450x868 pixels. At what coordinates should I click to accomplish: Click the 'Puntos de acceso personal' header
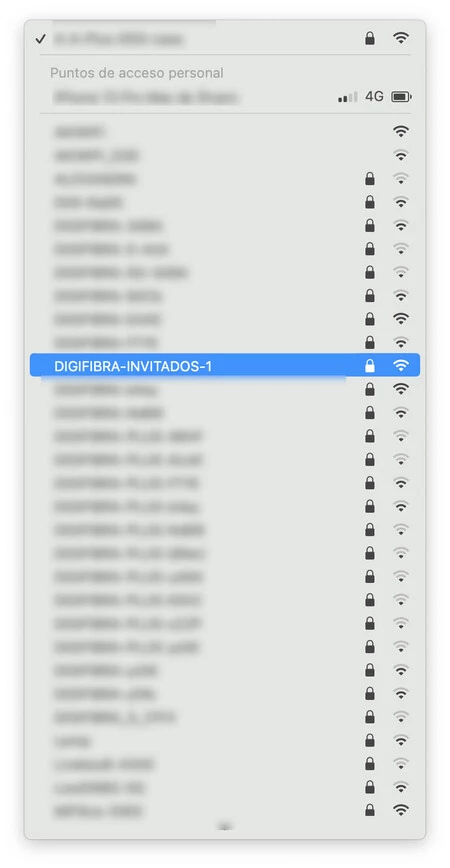[137, 73]
